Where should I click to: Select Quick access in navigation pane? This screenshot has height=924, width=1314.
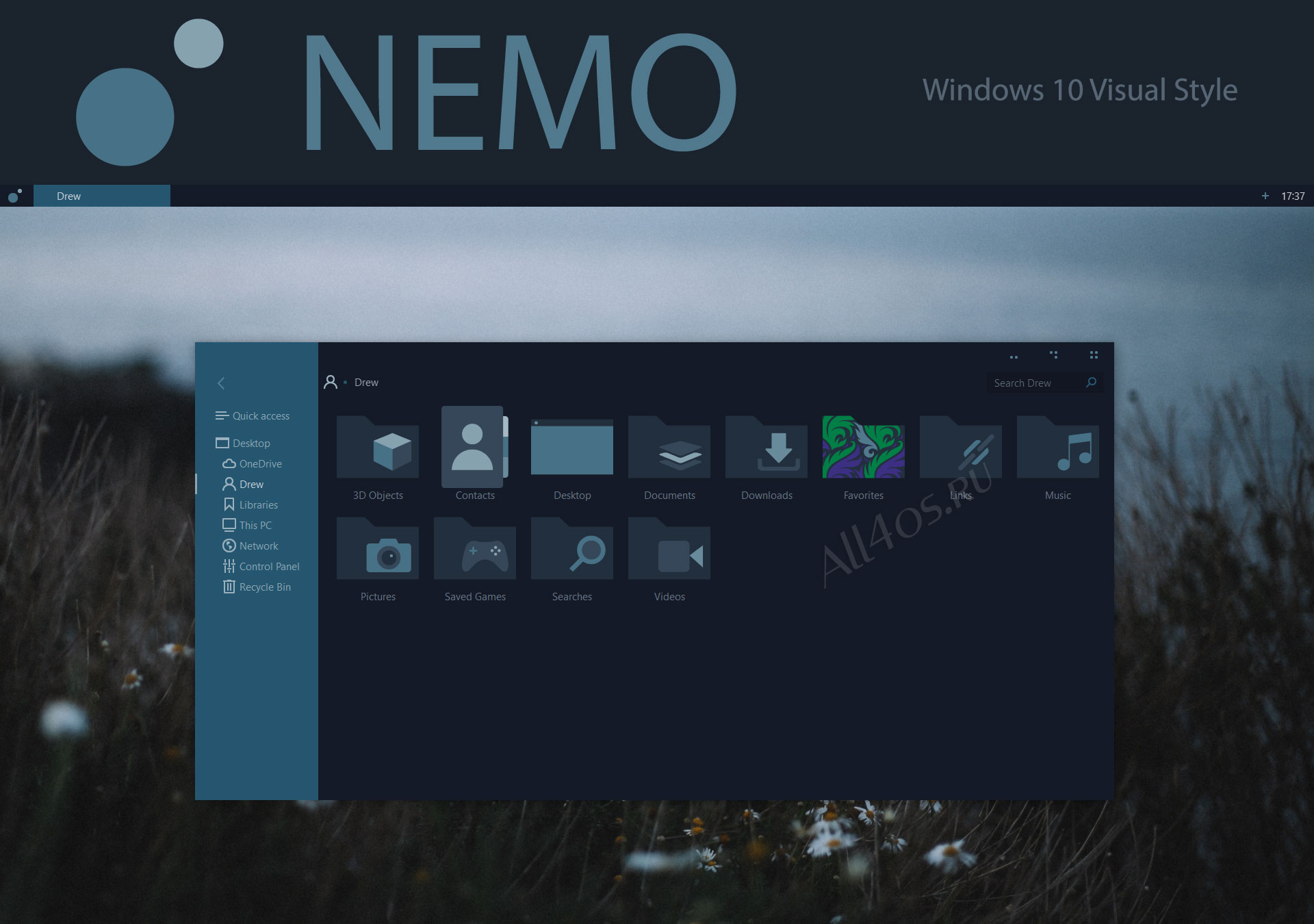pos(253,416)
